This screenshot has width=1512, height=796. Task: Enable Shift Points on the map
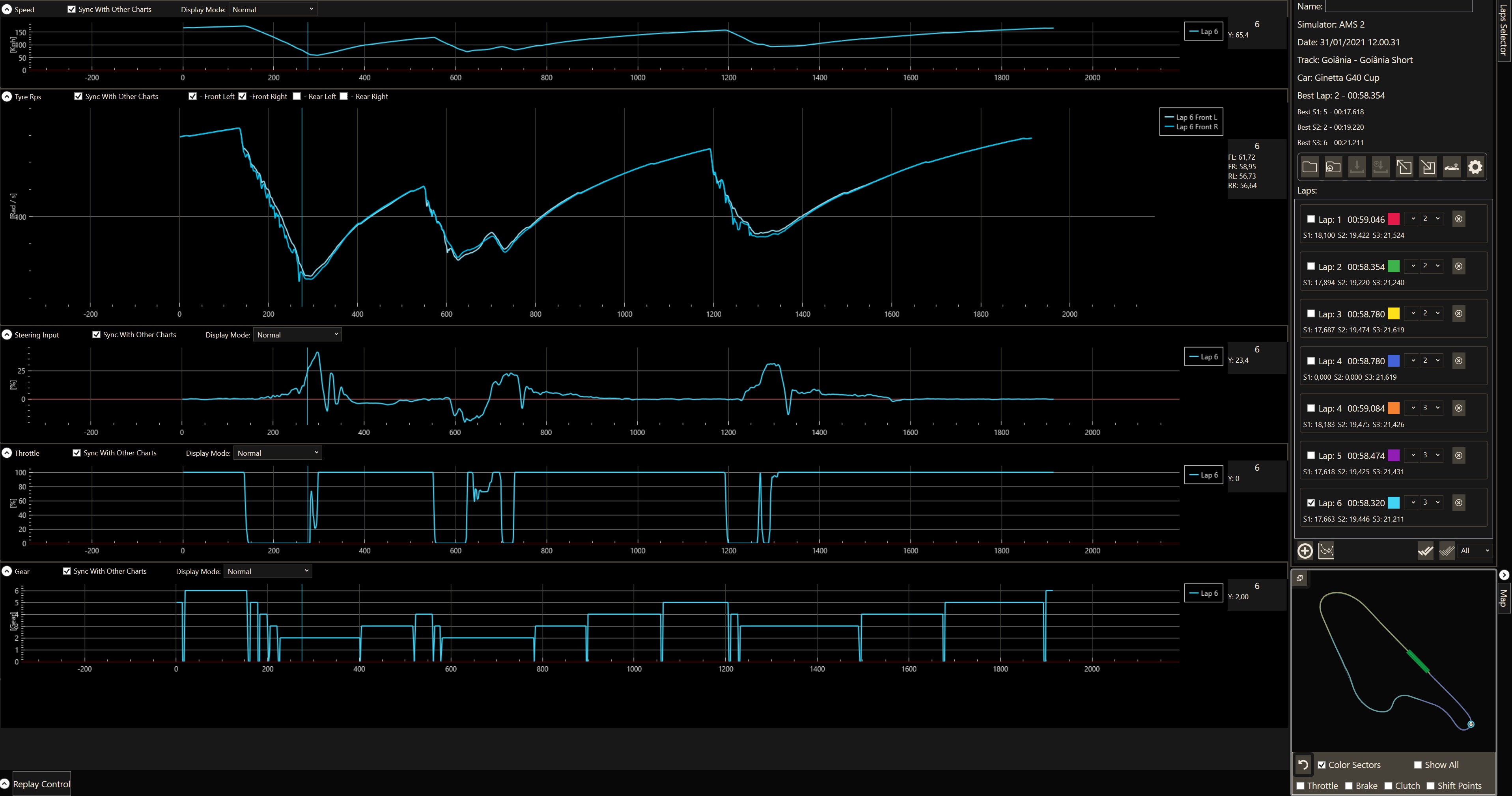tap(1430, 786)
